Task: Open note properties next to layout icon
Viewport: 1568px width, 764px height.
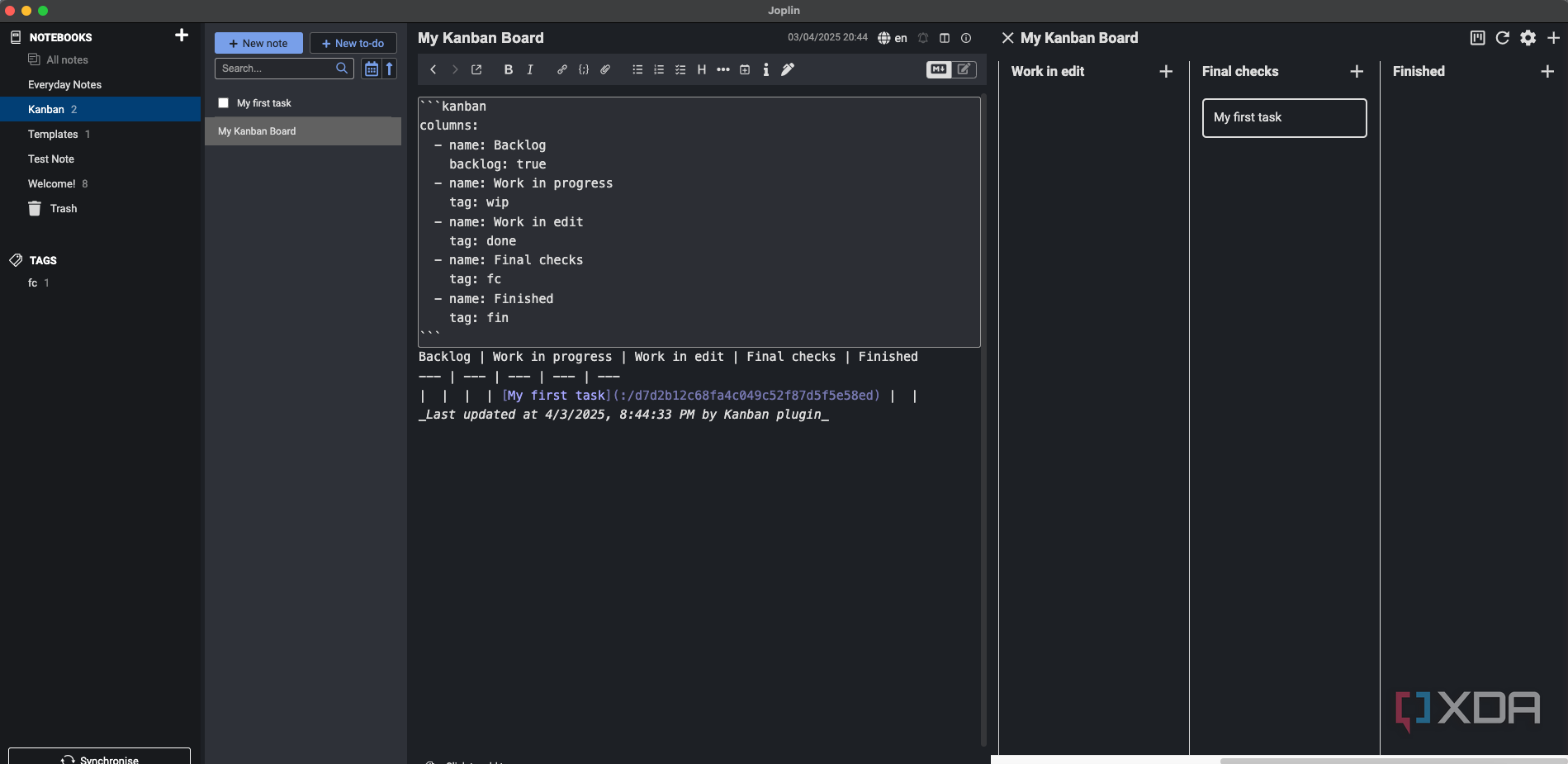Action: click(x=966, y=38)
